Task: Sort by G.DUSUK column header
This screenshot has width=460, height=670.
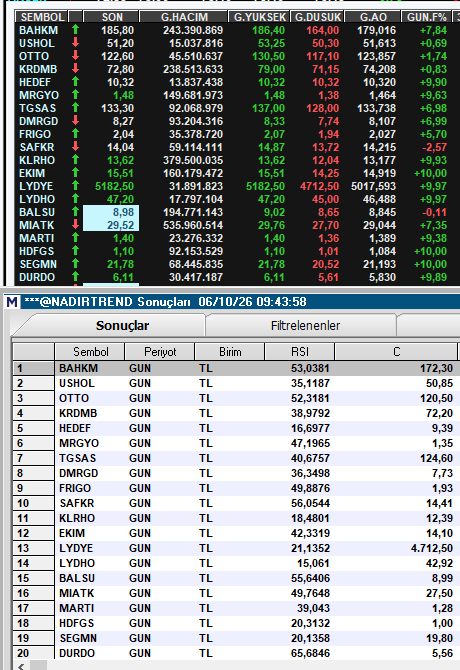Action: (317, 17)
